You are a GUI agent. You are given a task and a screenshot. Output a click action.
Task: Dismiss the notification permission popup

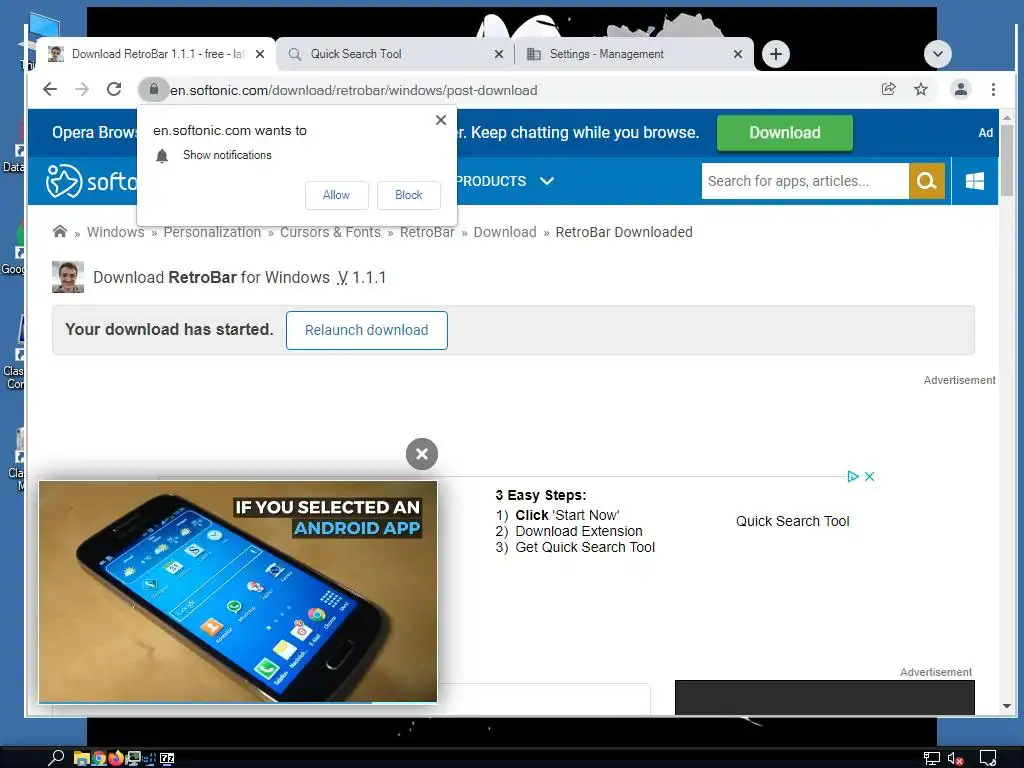(x=441, y=120)
